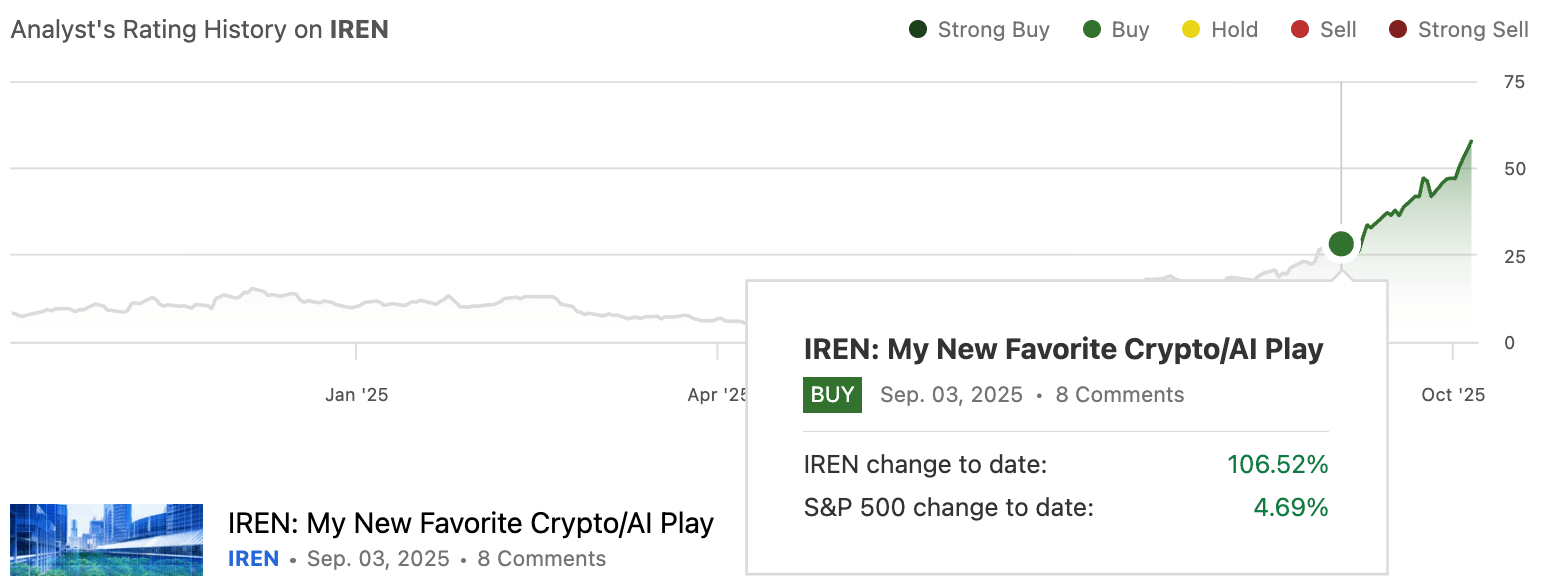Click the dark red Strong Sell dot

click(x=1398, y=29)
